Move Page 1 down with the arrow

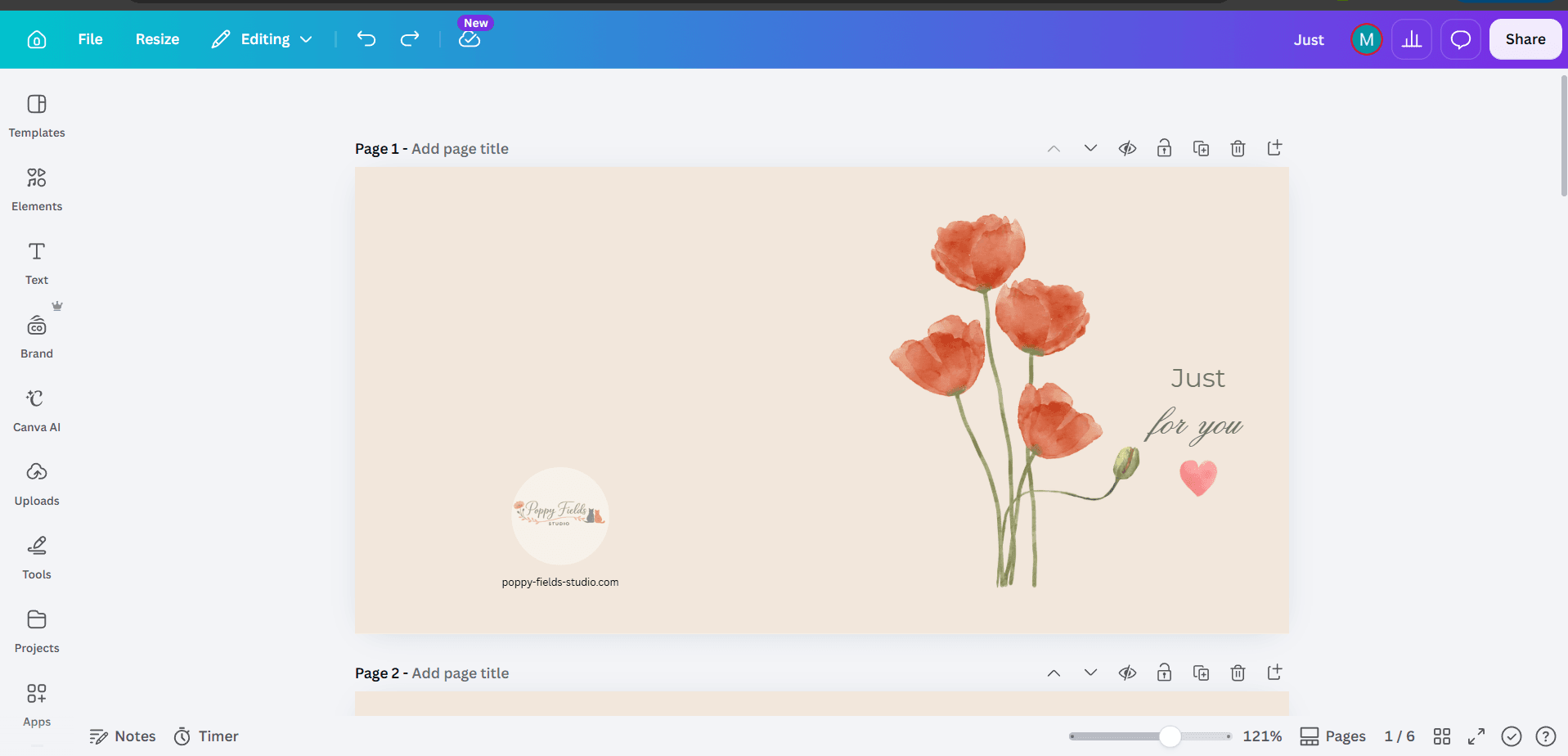click(x=1090, y=148)
